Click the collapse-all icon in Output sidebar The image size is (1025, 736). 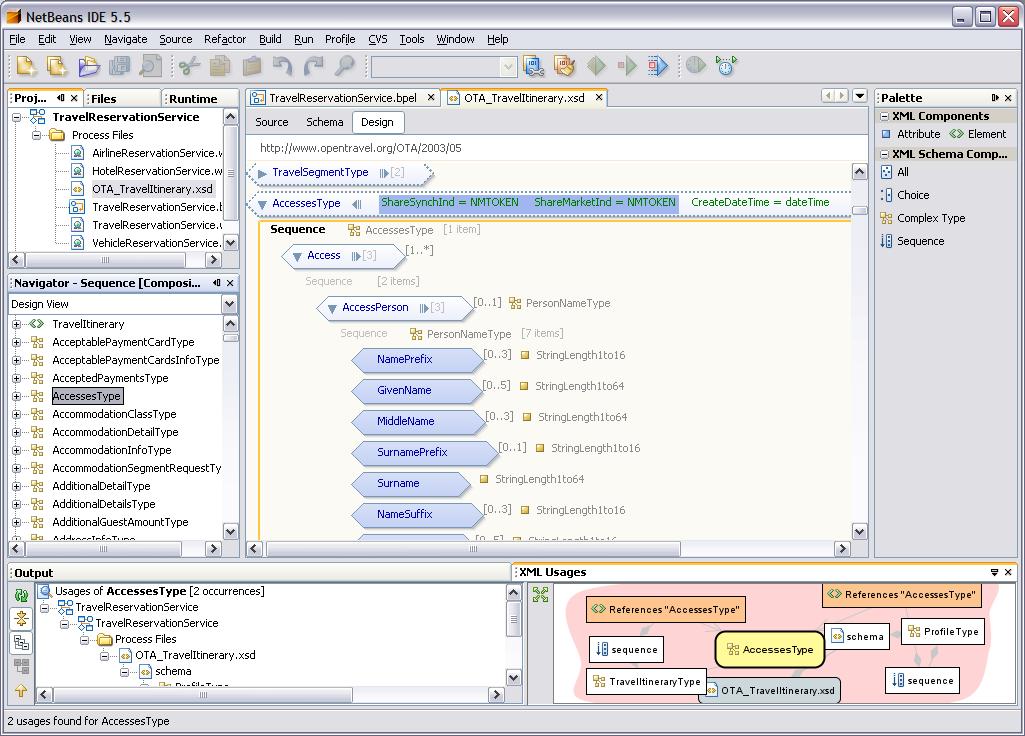[x=21, y=618]
